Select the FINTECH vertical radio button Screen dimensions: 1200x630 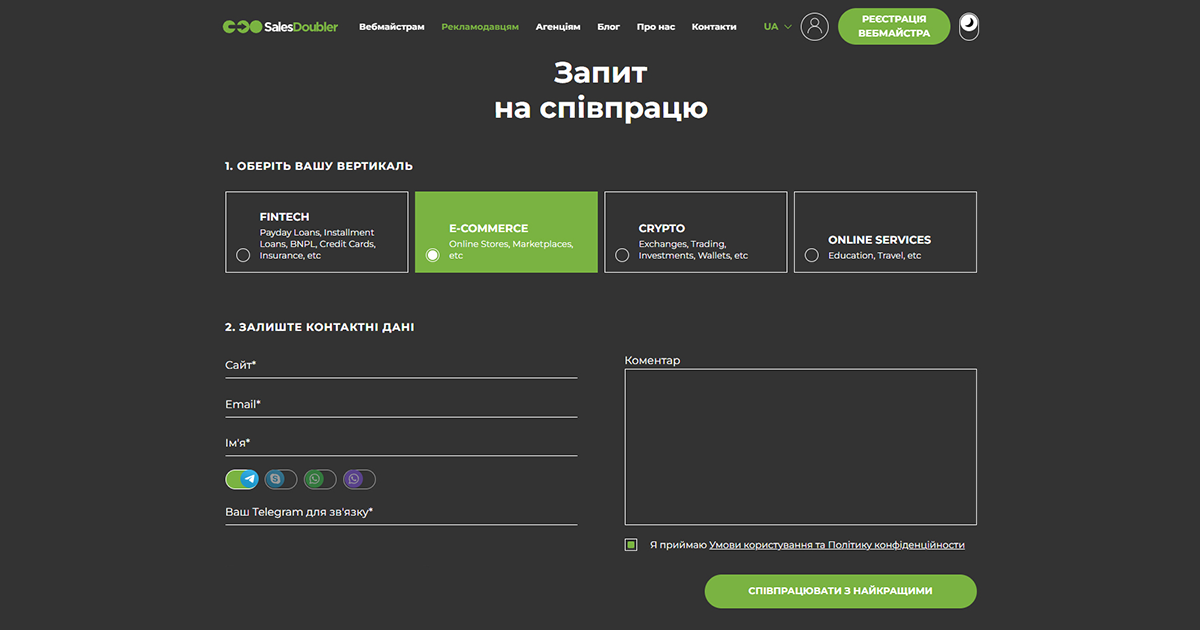243,255
